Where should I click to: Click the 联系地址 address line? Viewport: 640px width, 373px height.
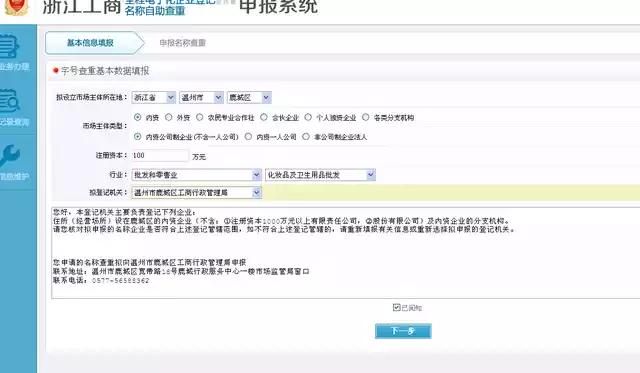click(x=181, y=271)
